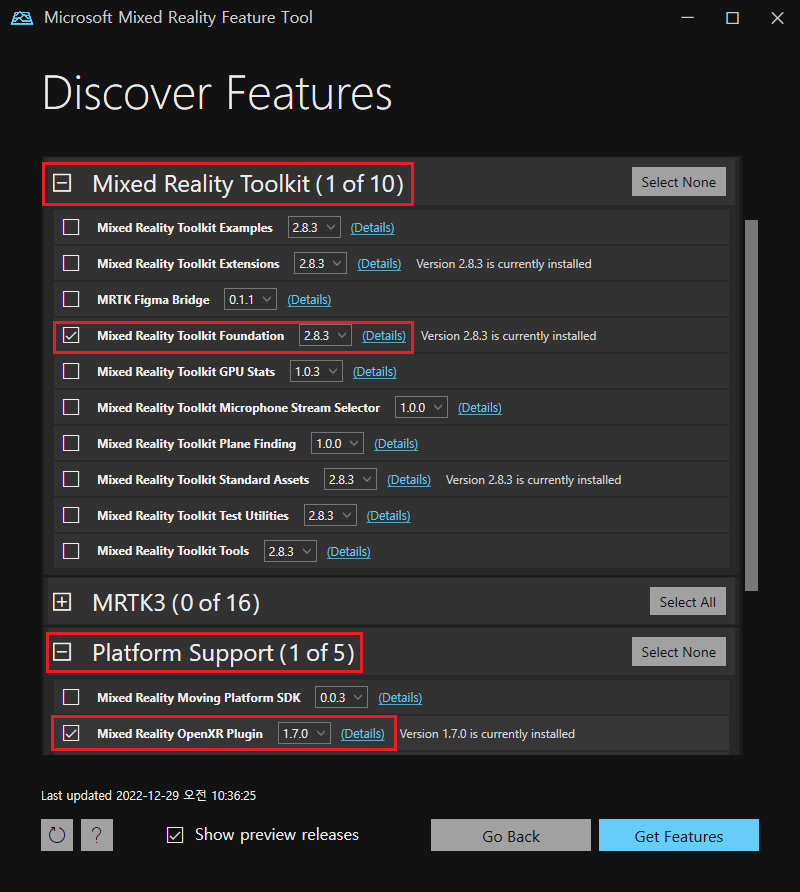Open Details link for Toolkit Foundation
This screenshot has width=800, height=892.
[x=384, y=336]
